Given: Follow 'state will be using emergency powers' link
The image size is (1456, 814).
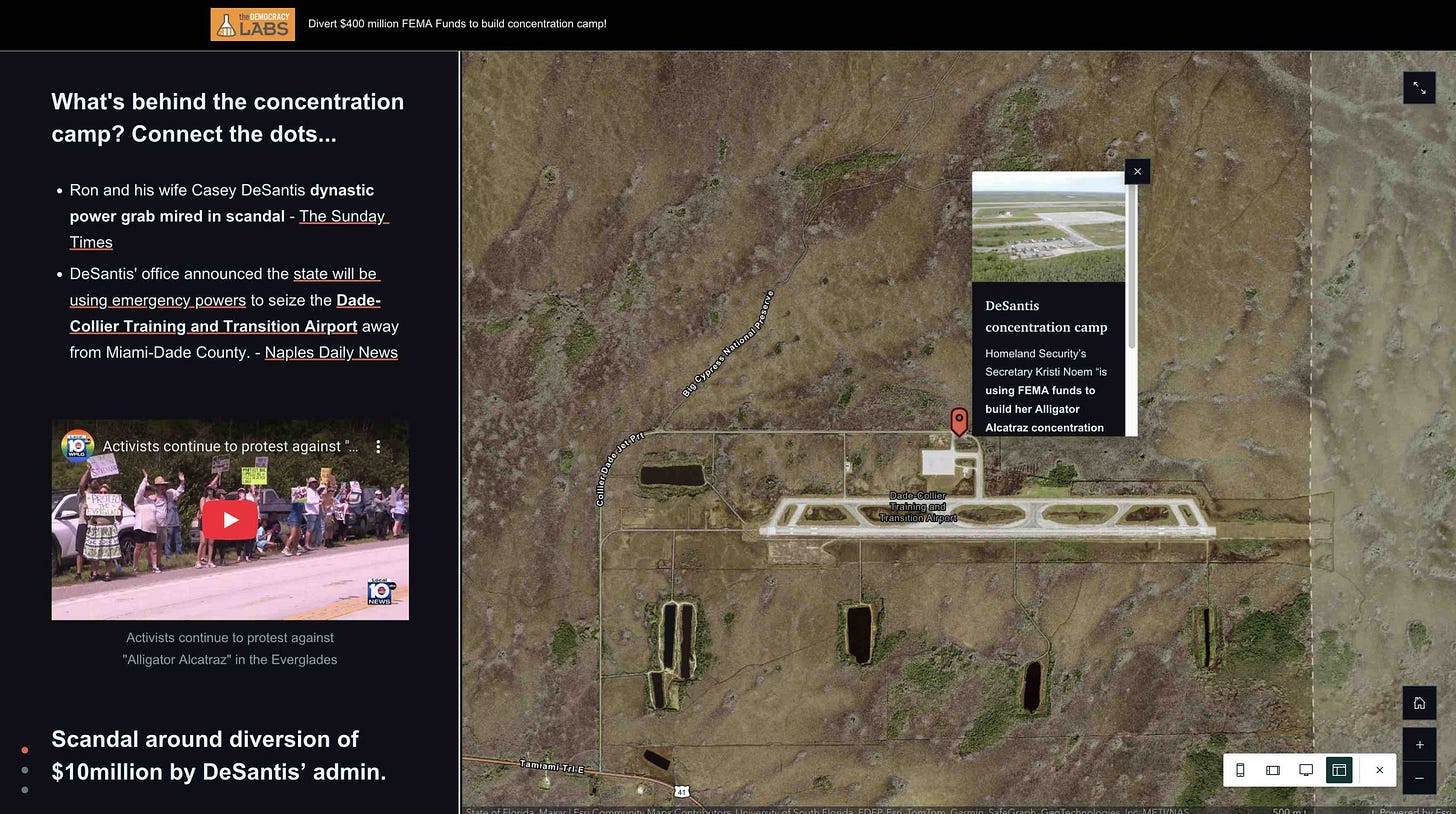Looking at the screenshot, I should tap(225, 287).
